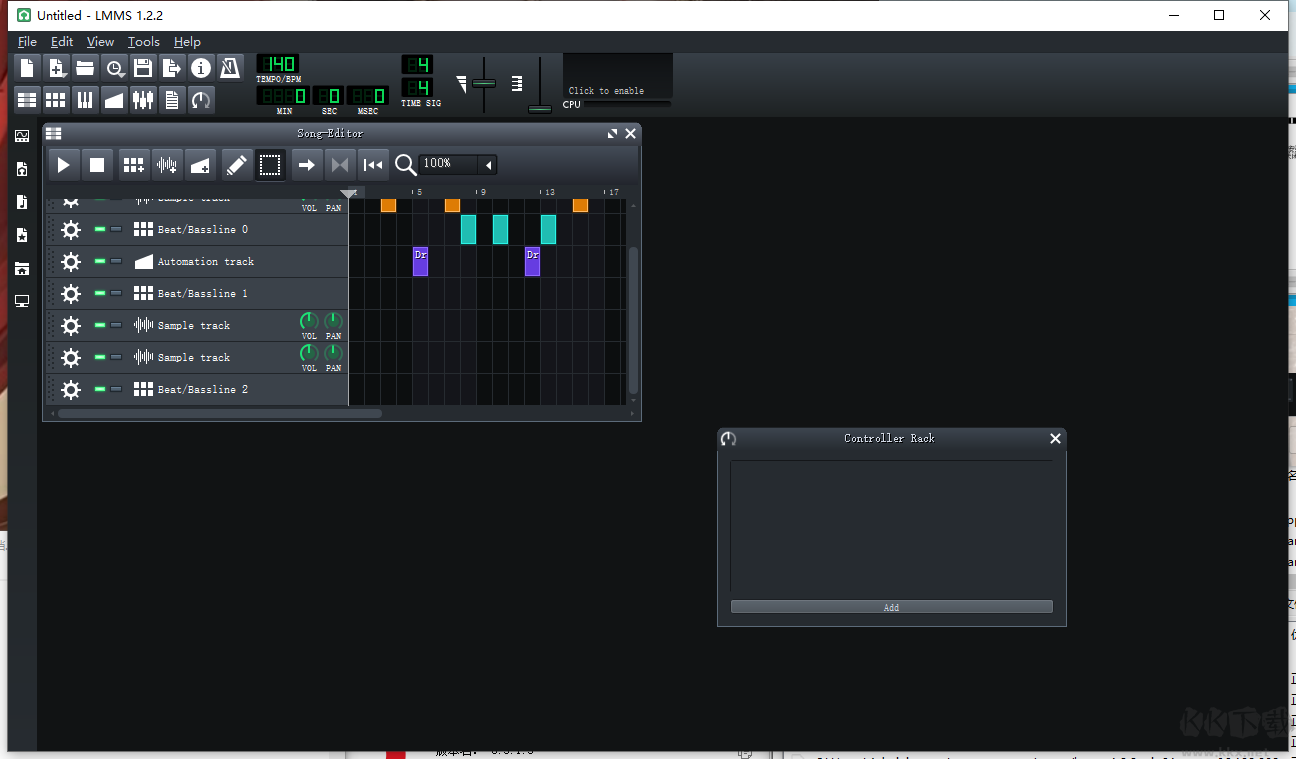Open the Project Notes window
The image size is (1296, 759).
point(171,100)
